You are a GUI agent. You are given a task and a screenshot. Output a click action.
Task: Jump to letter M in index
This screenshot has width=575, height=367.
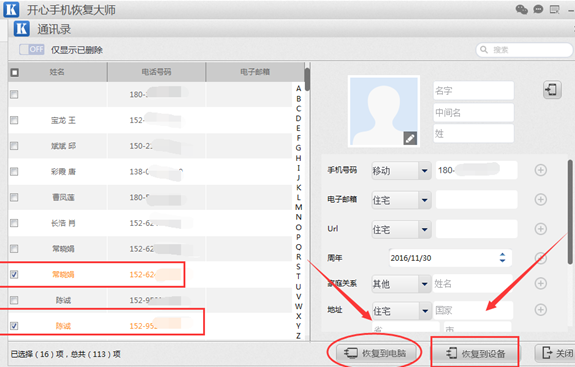[x=299, y=207]
